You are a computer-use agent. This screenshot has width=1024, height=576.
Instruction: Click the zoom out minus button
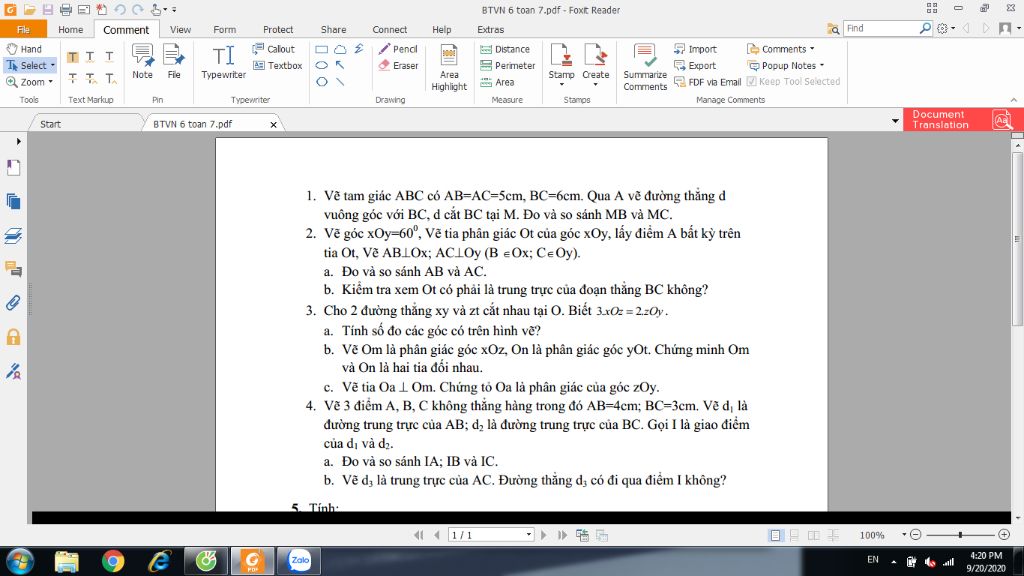(916, 535)
